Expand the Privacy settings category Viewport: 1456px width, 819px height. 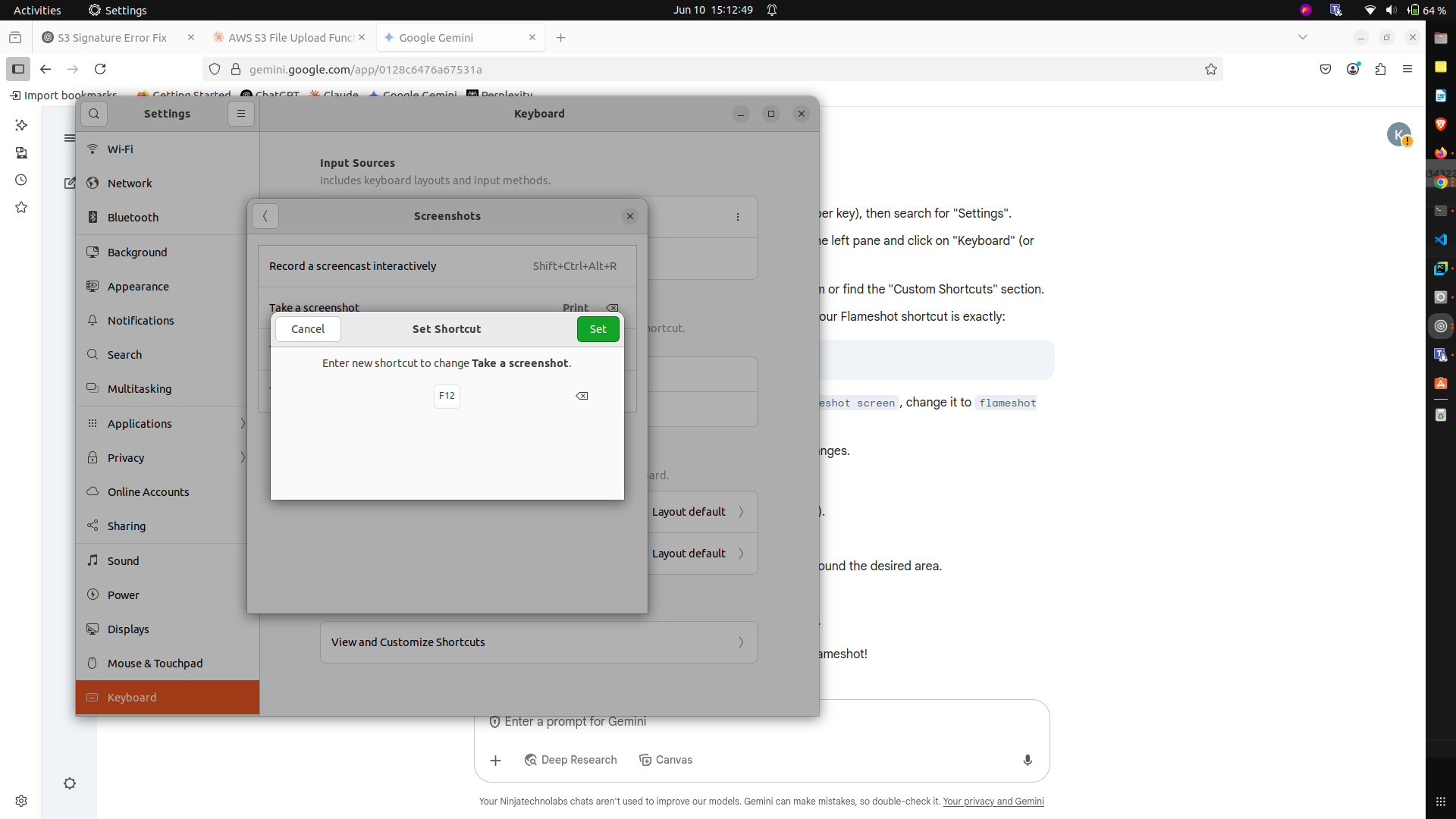coord(167,458)
